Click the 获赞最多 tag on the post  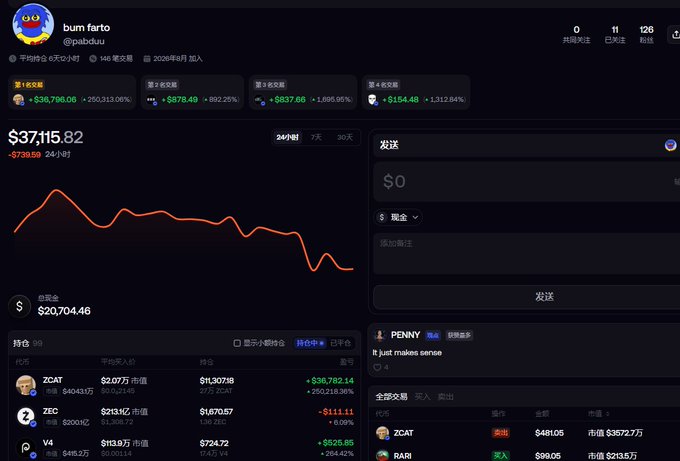coord(459,335)
